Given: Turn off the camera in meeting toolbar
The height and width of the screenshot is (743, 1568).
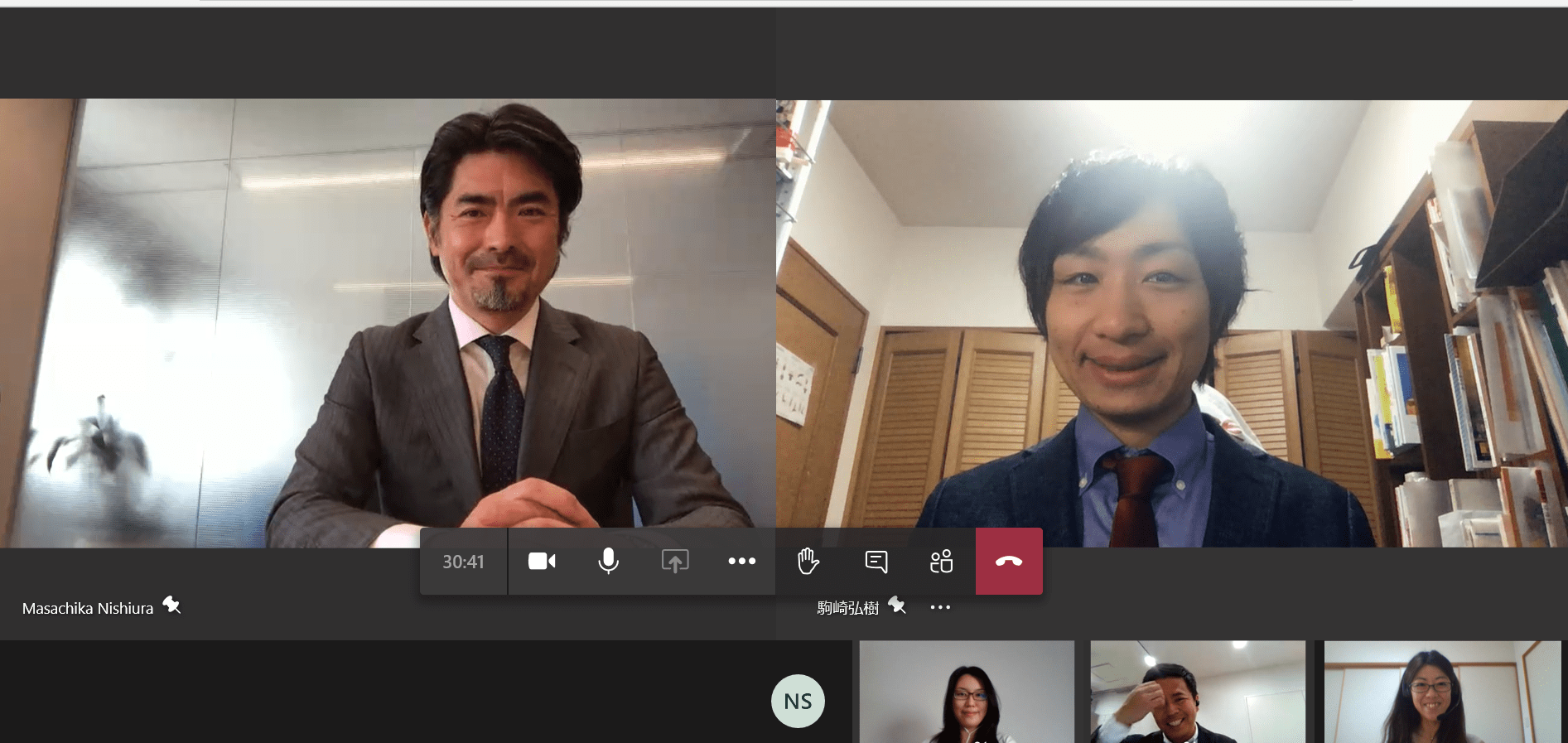Looking at the screenshot, I should 542,562.
